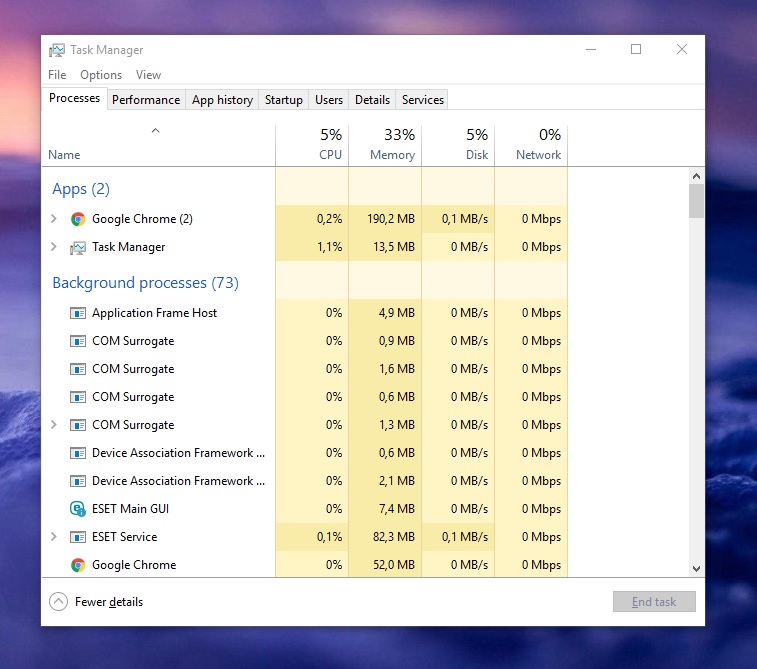This screenshot has height=669, width=757.
Task: Maximize the Task Manager window
Action: click(636, 49)
